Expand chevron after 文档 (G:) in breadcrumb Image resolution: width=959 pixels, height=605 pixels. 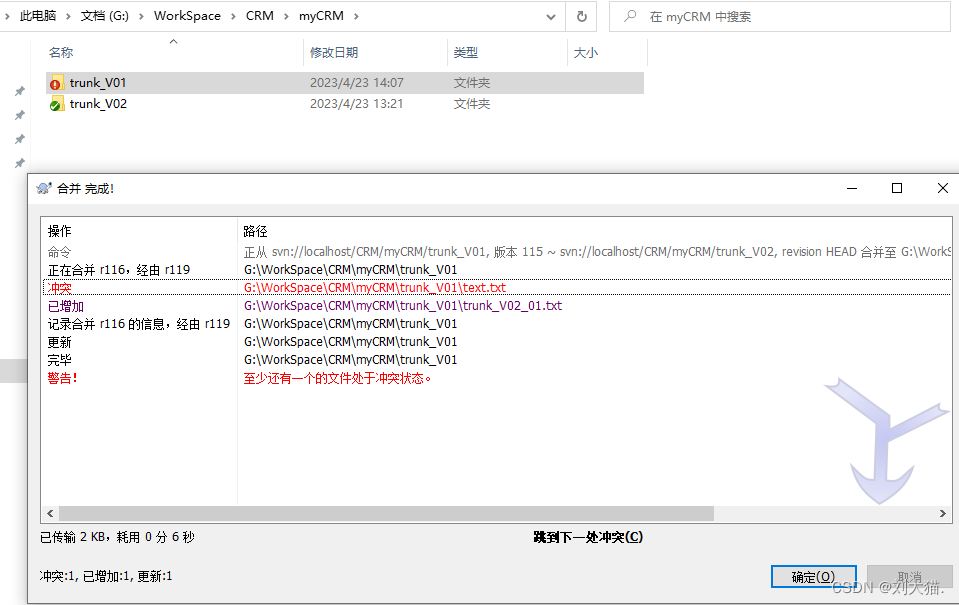pos(141,16)
